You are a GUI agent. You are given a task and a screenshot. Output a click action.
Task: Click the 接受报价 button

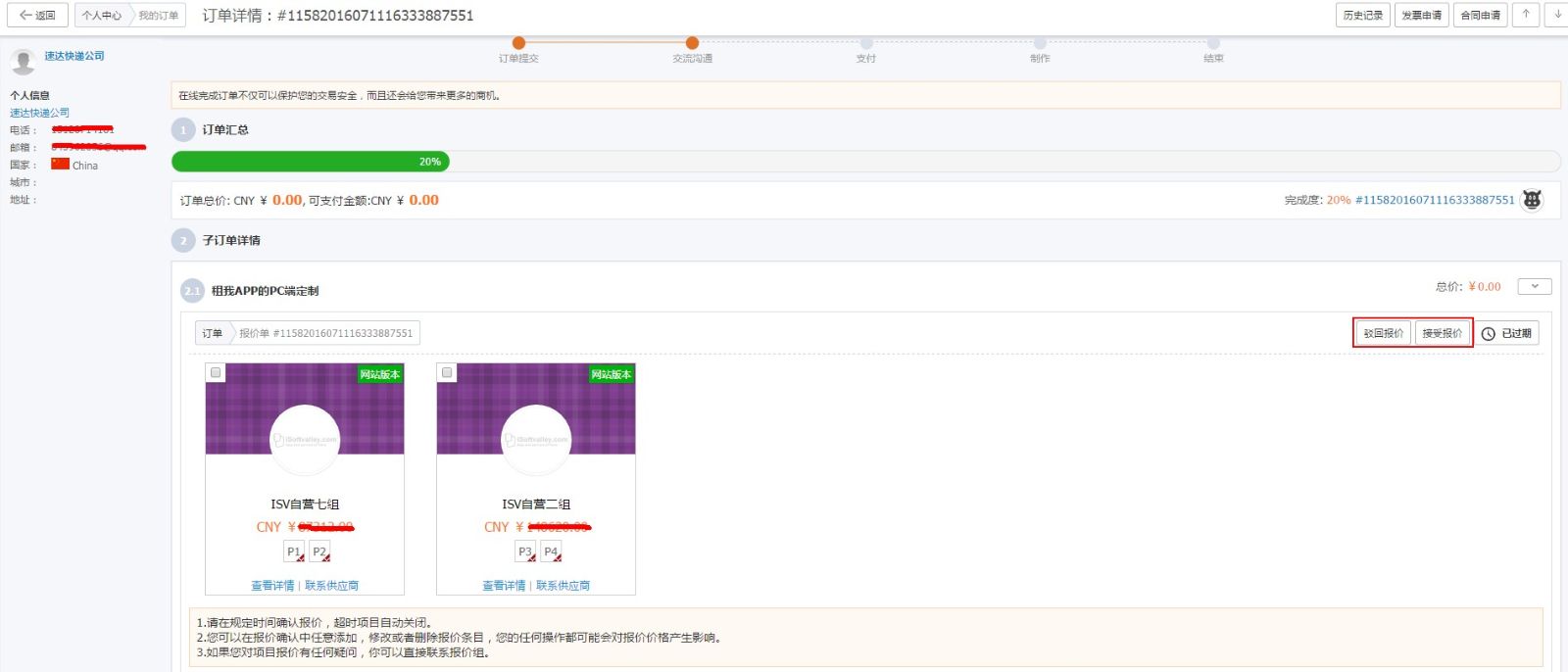[1442, 334]
